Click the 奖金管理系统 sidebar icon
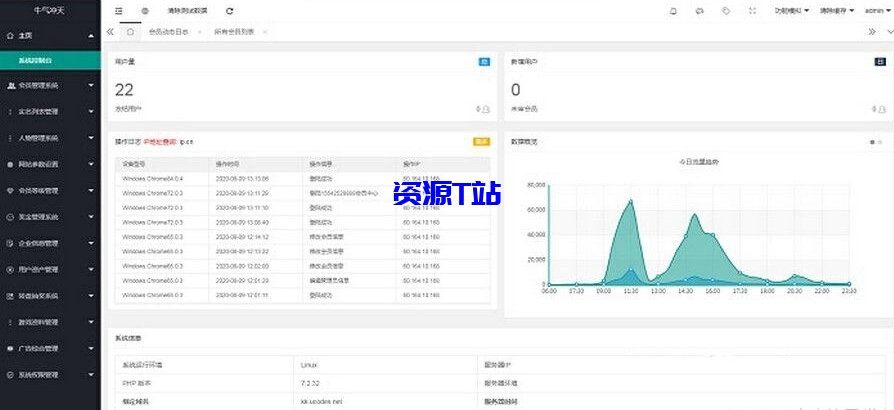The width and height of the screenshot is (894, 410). tap(10, 217)
